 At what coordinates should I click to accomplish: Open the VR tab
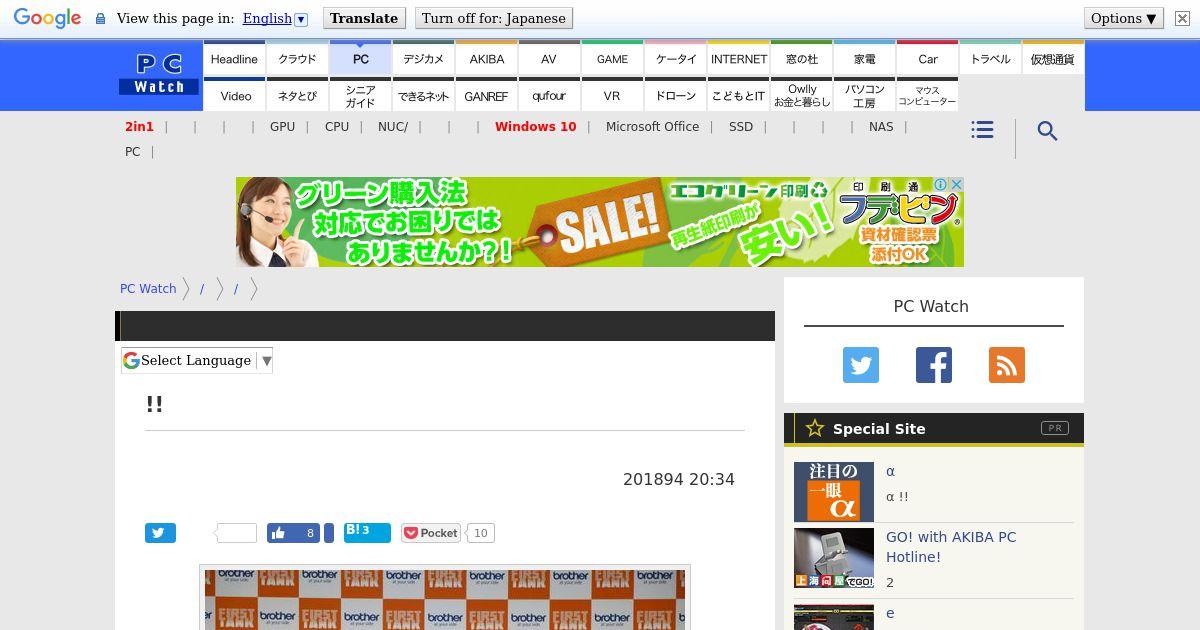point(612,95)
